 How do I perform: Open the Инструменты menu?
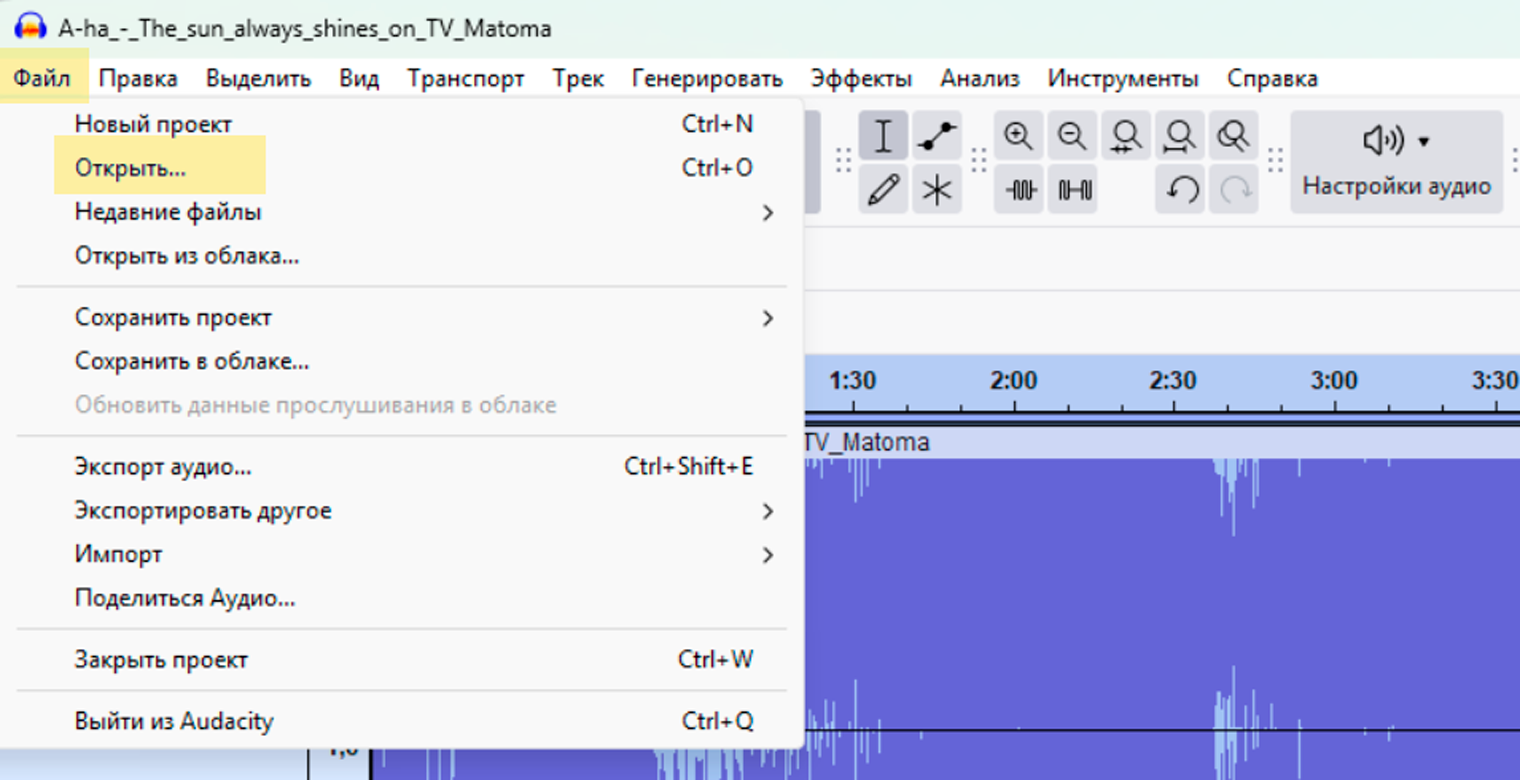click(x=1123, y=79)
